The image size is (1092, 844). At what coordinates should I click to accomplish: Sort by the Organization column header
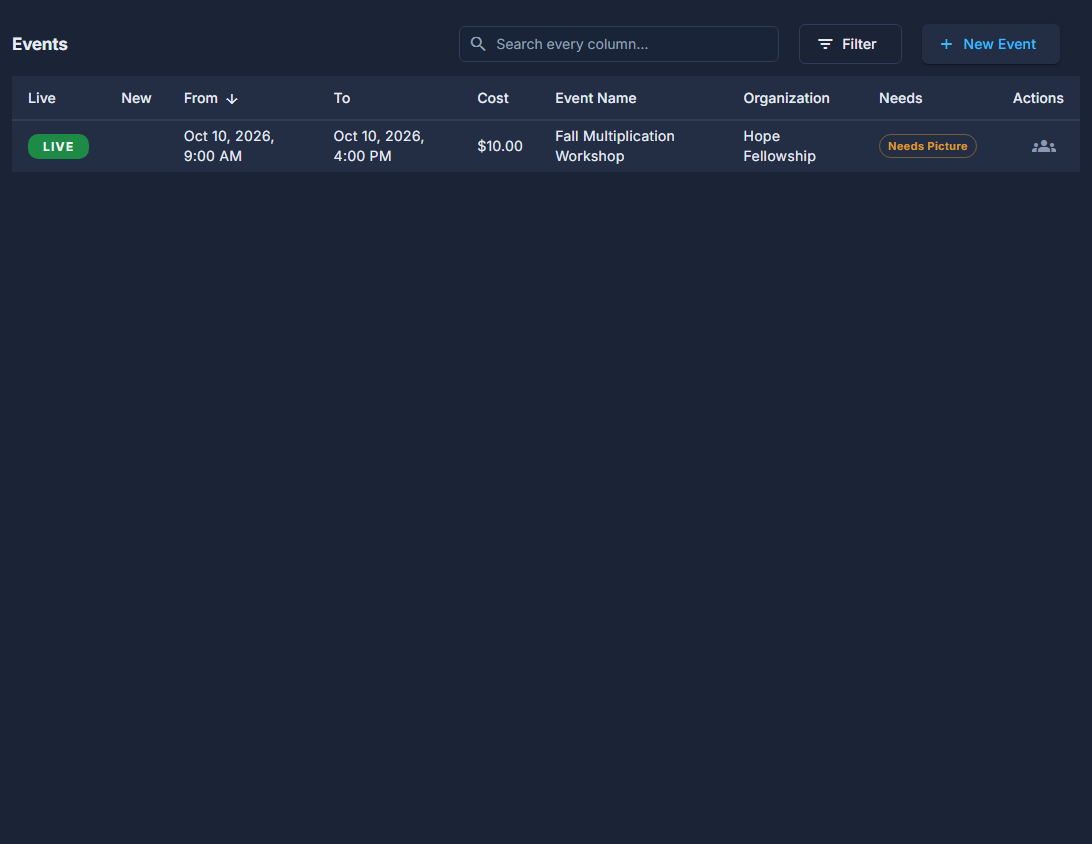point(786,98)
